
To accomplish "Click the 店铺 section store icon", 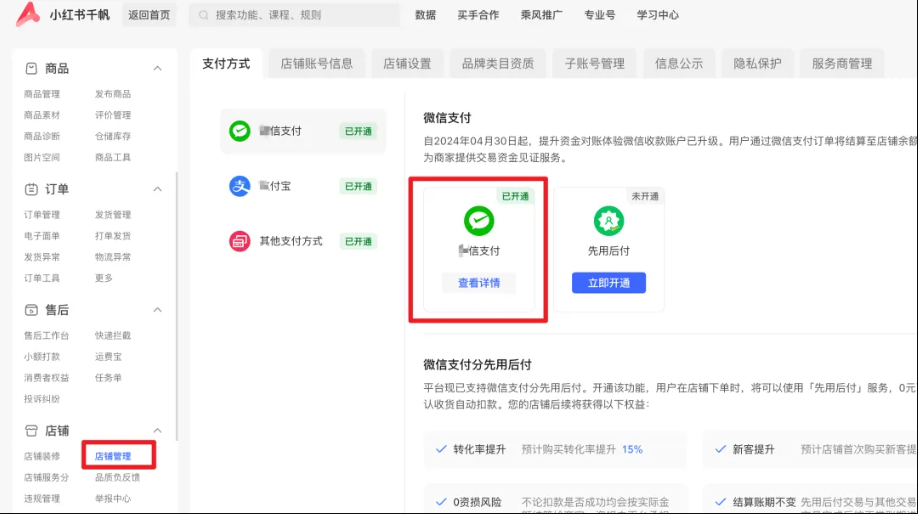I will pos(31,431).
